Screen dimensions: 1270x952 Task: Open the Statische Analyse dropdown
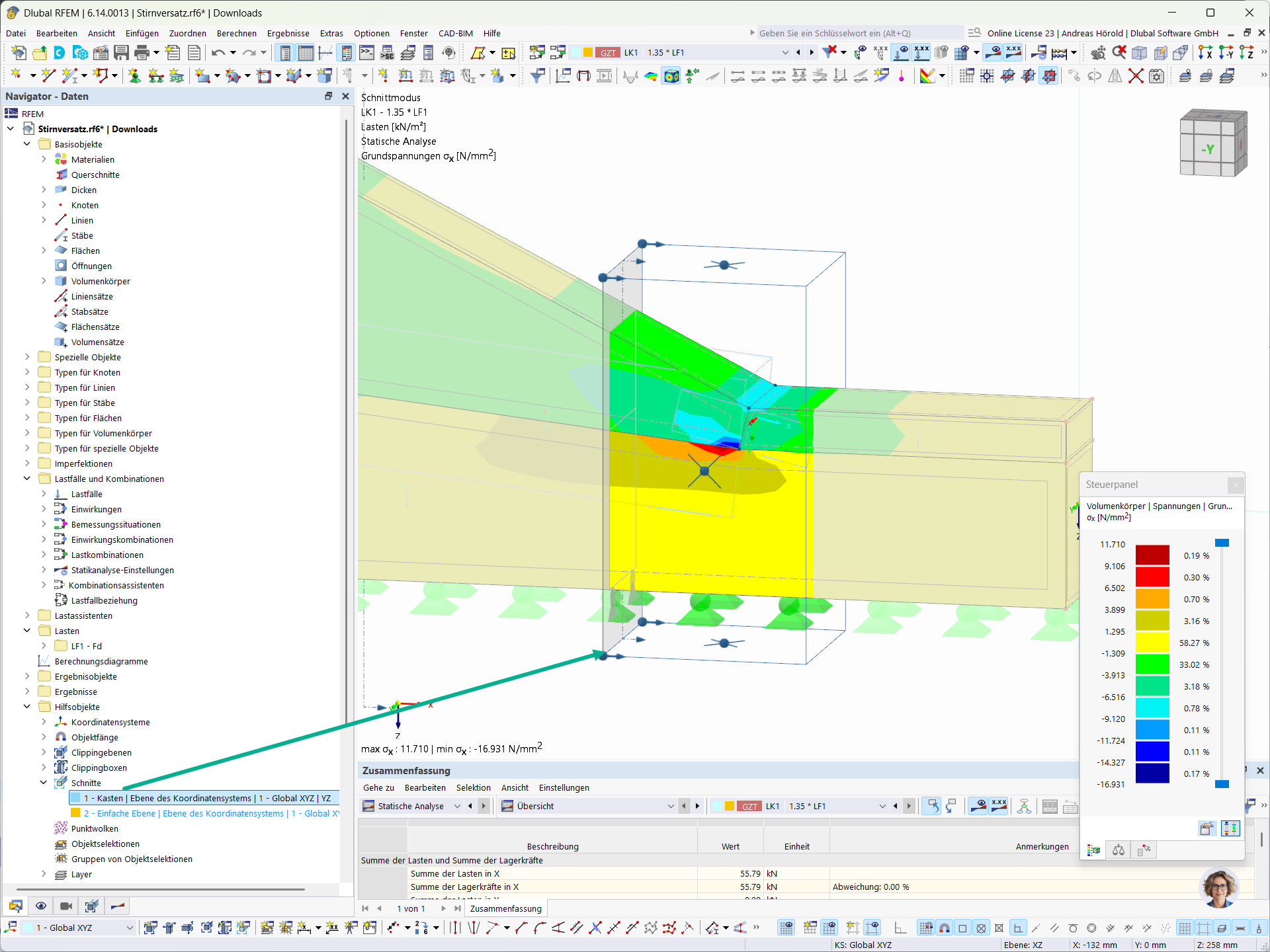(457, 806)
